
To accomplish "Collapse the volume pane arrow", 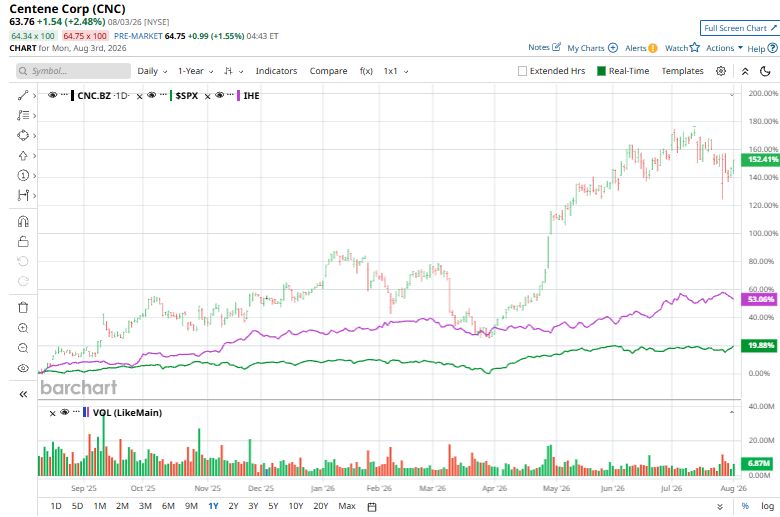I will 732,413.
